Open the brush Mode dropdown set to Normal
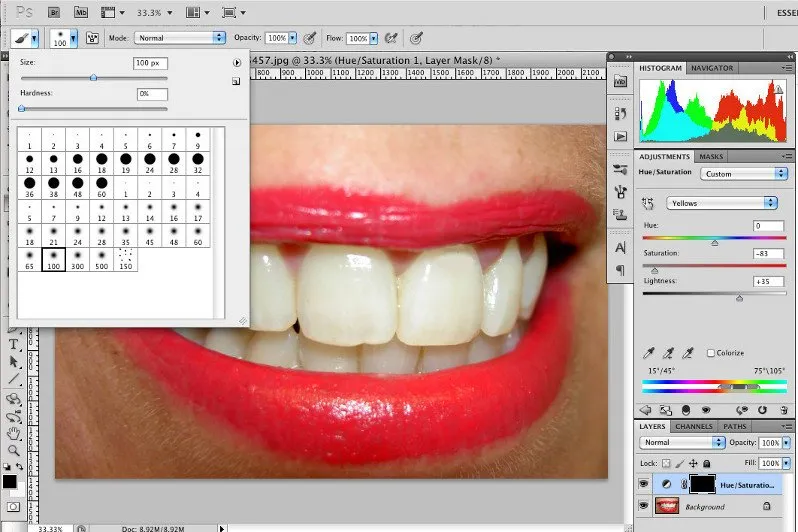 [180, 38]
